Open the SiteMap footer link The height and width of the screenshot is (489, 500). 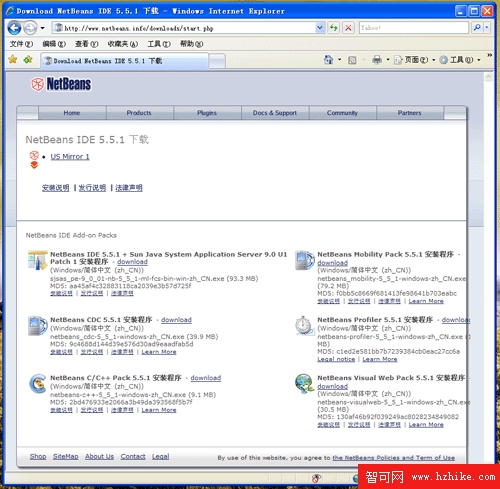click(x=66, y=457)
